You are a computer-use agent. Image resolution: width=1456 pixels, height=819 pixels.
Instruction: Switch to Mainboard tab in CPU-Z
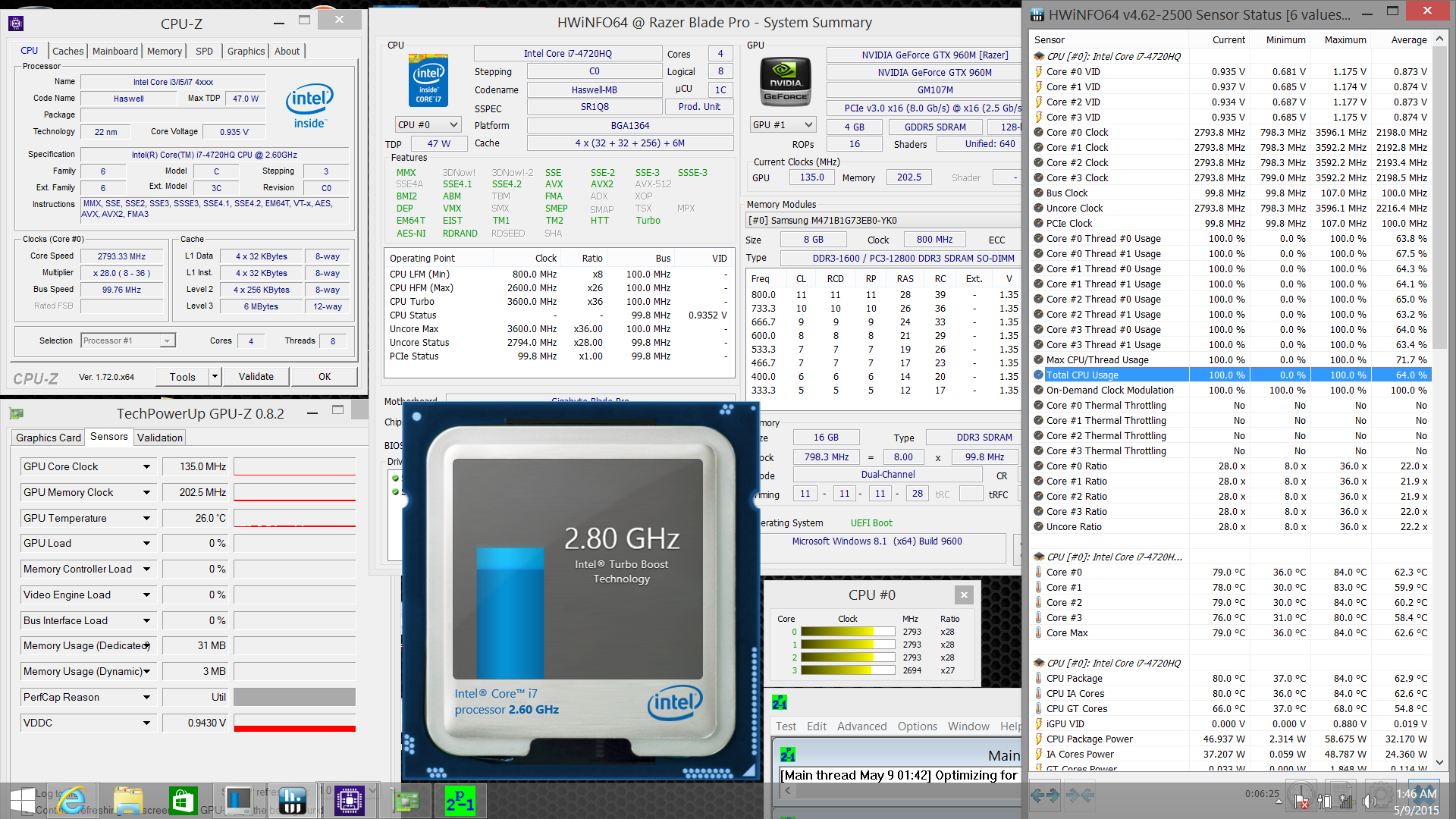[x=115, y=51]
